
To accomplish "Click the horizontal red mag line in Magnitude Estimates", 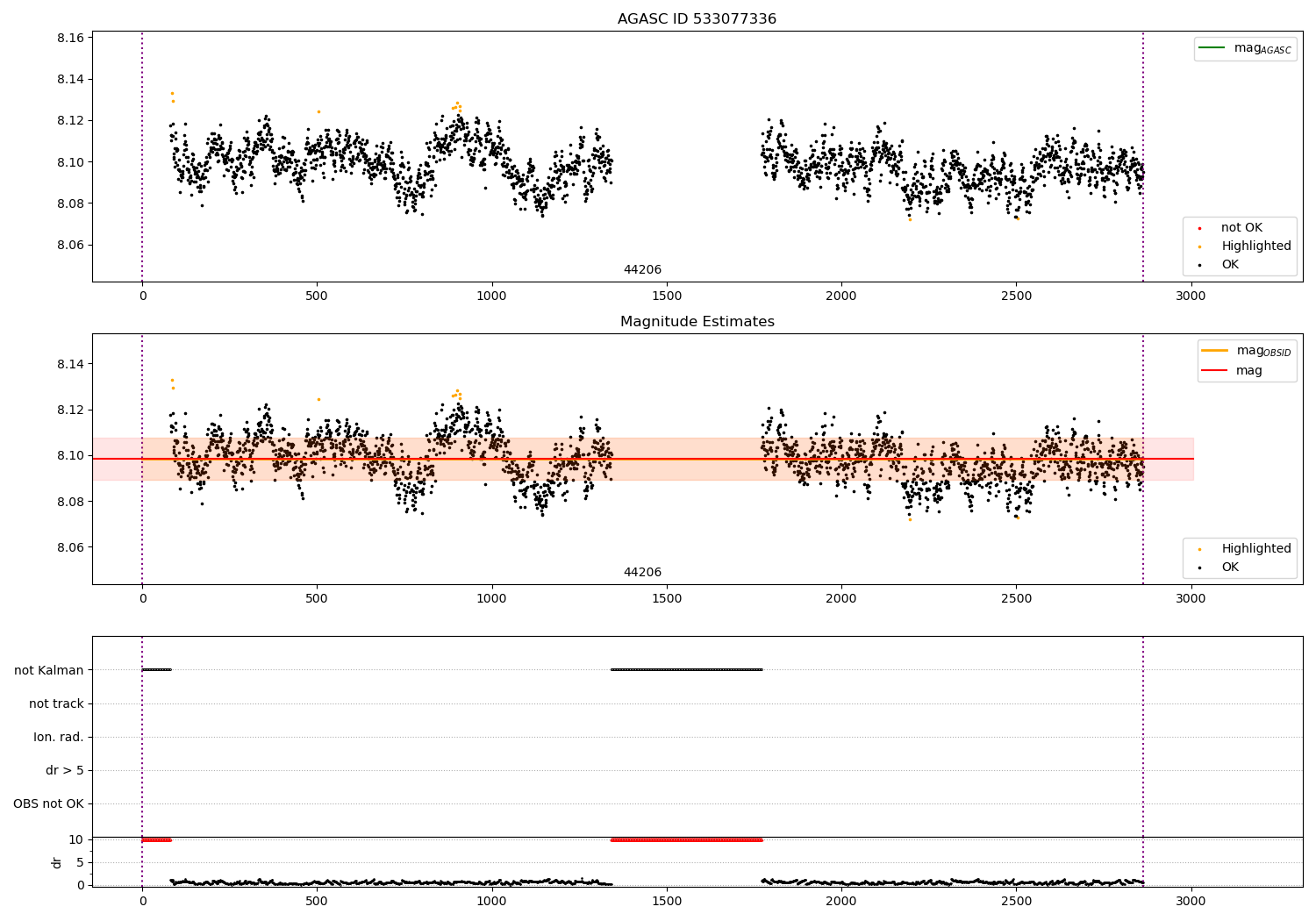I will (x=643, y=459).
